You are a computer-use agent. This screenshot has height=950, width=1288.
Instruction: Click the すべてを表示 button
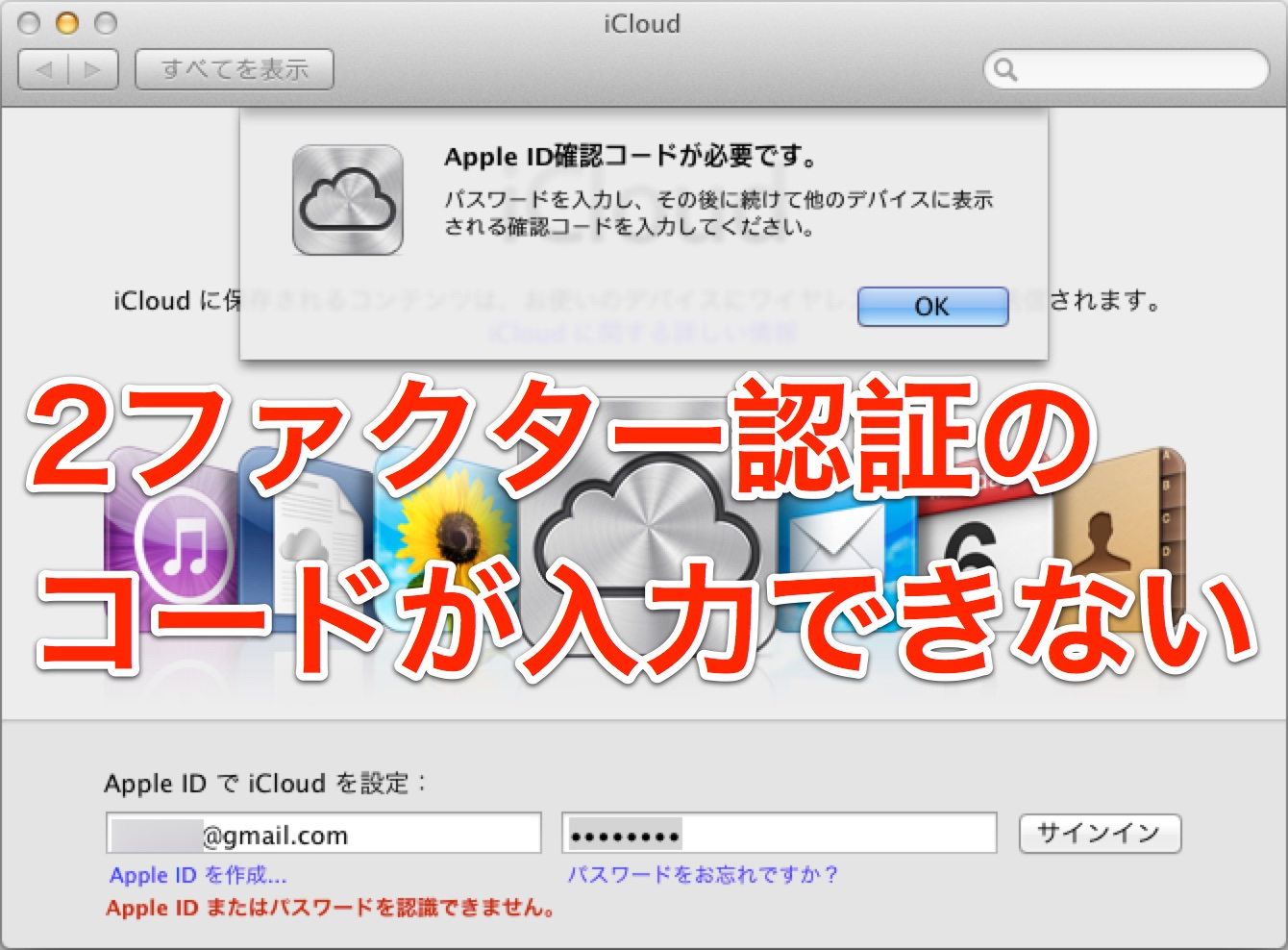click(235, 69)
